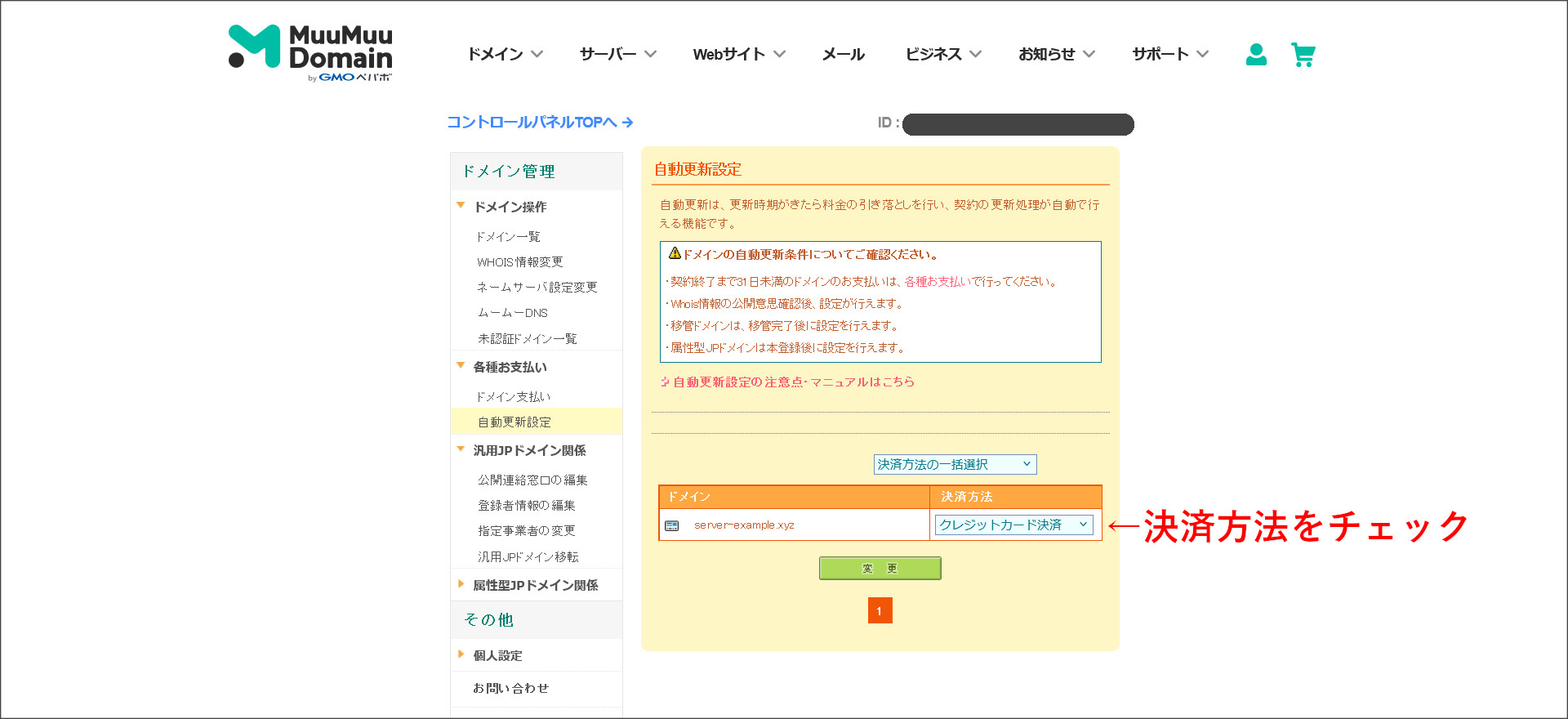Open the 自動更新設定の注意点・マニュアル link
1568x719 pixels.
point(792,382)
